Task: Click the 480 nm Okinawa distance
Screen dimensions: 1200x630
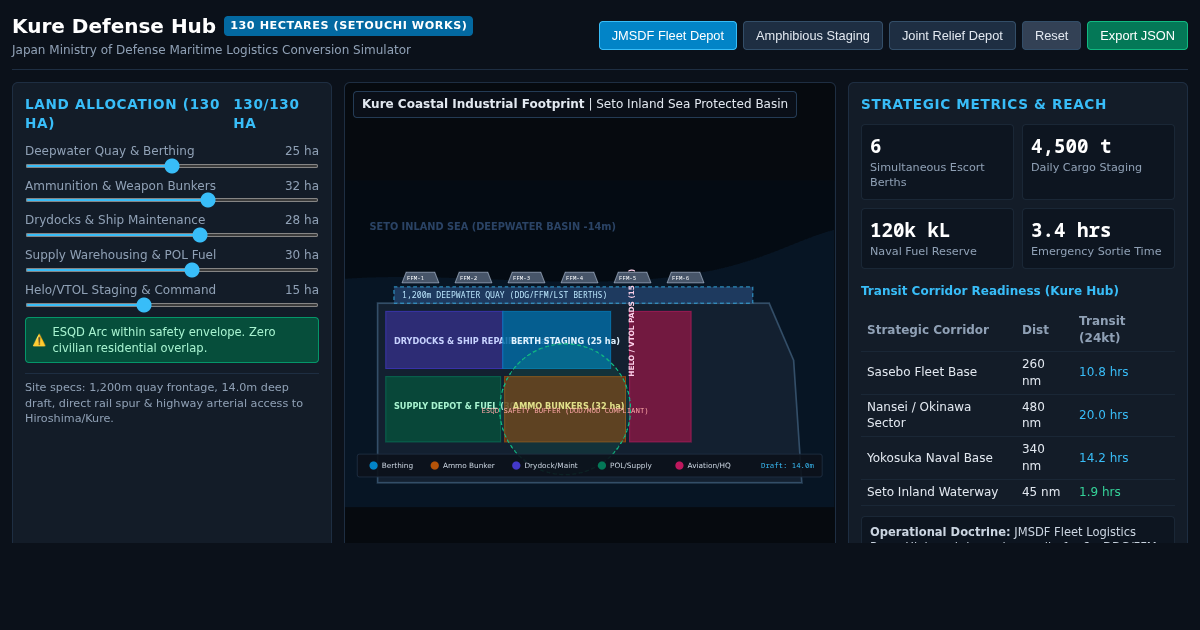Action: (x=1034, y=415)
